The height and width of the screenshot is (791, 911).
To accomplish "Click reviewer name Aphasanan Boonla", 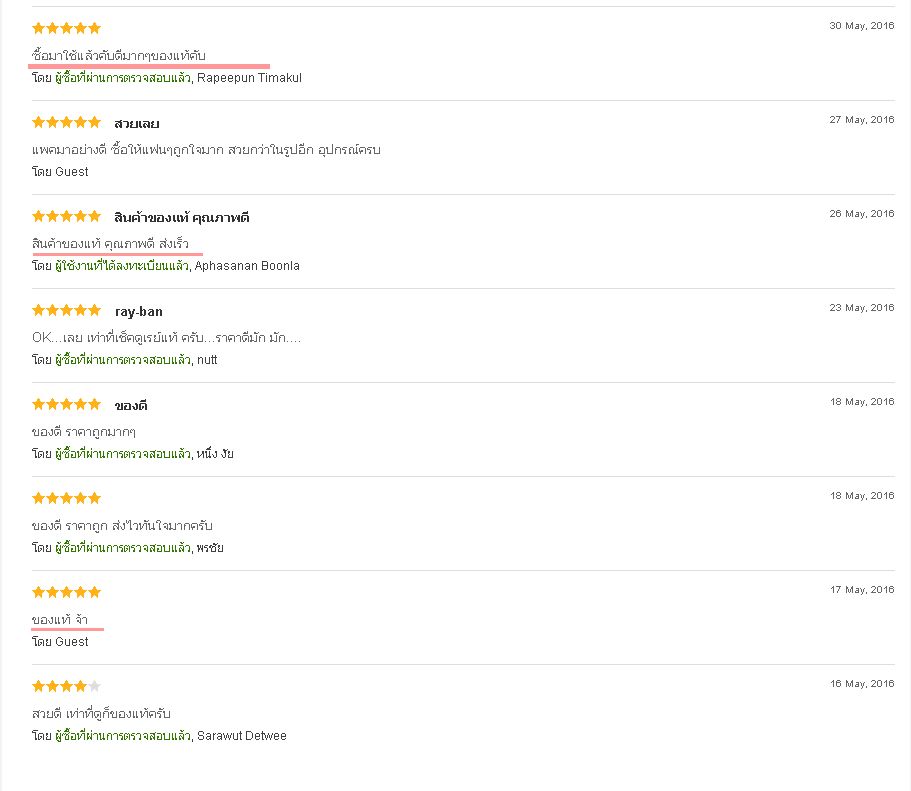I will pos(247,266).
